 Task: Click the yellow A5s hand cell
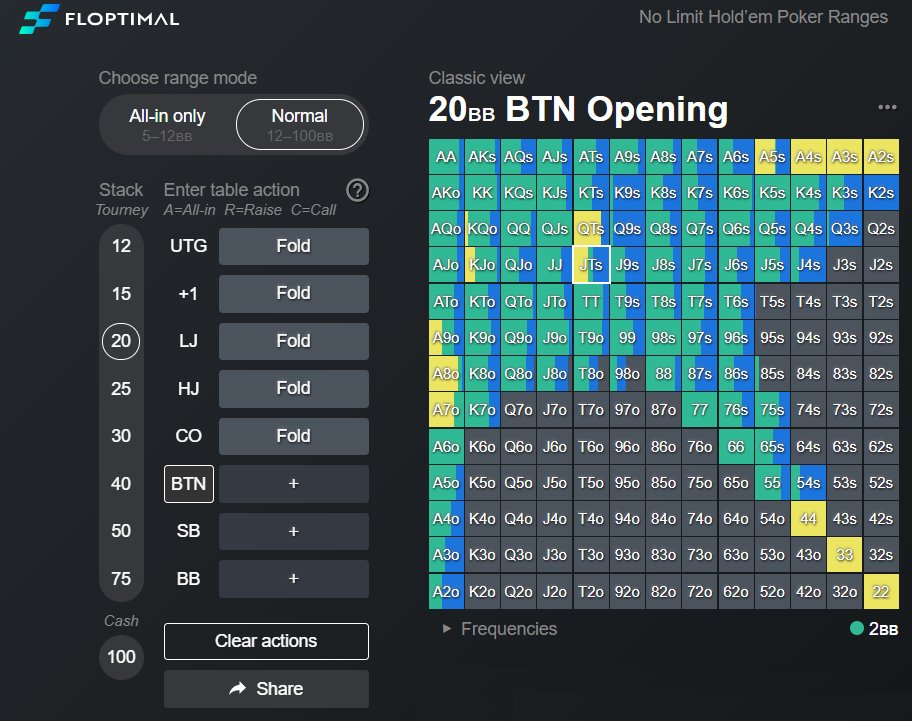pyautogui.click(x=772, y=157)
